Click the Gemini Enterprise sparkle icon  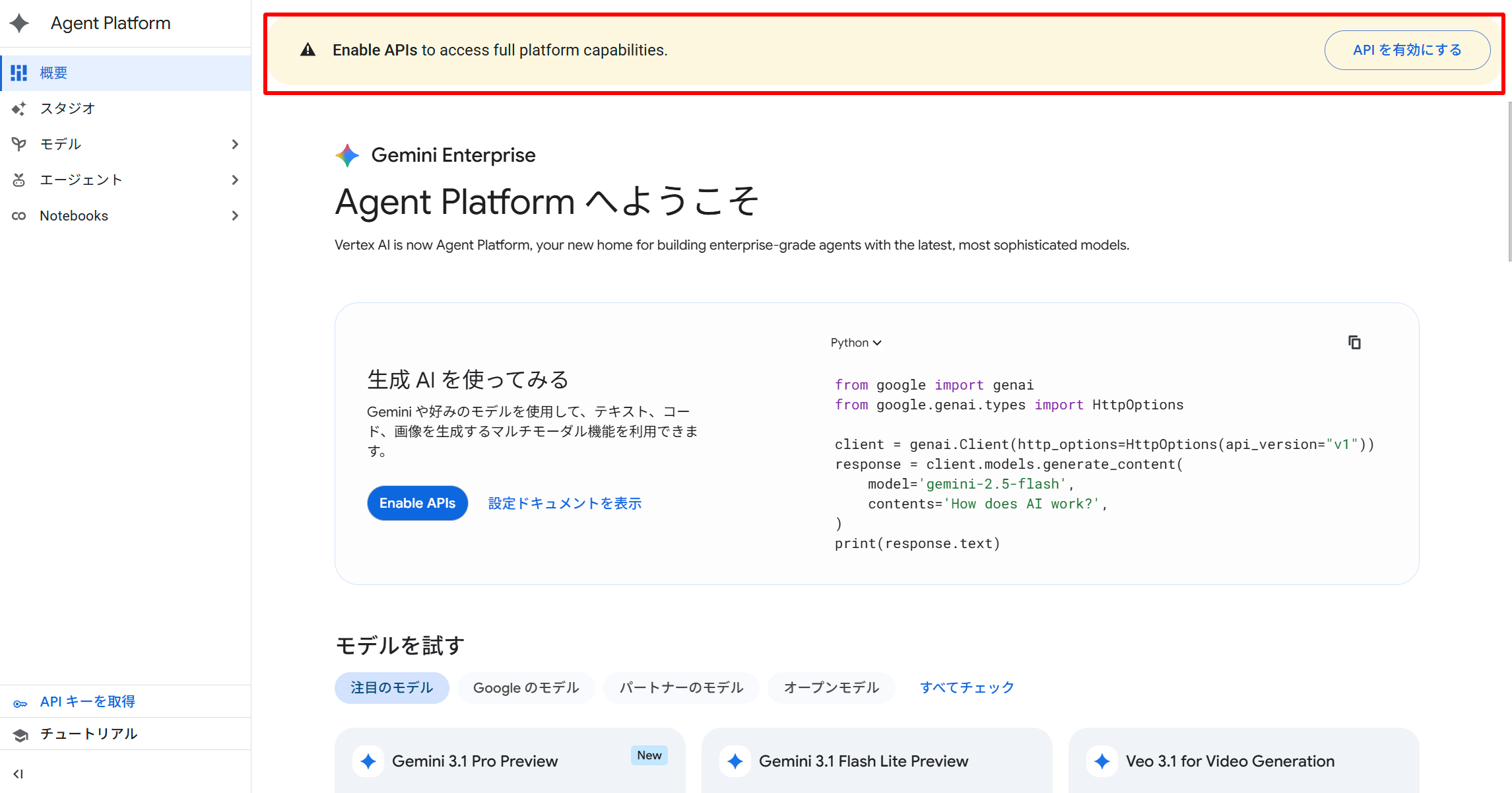[347, 156]
